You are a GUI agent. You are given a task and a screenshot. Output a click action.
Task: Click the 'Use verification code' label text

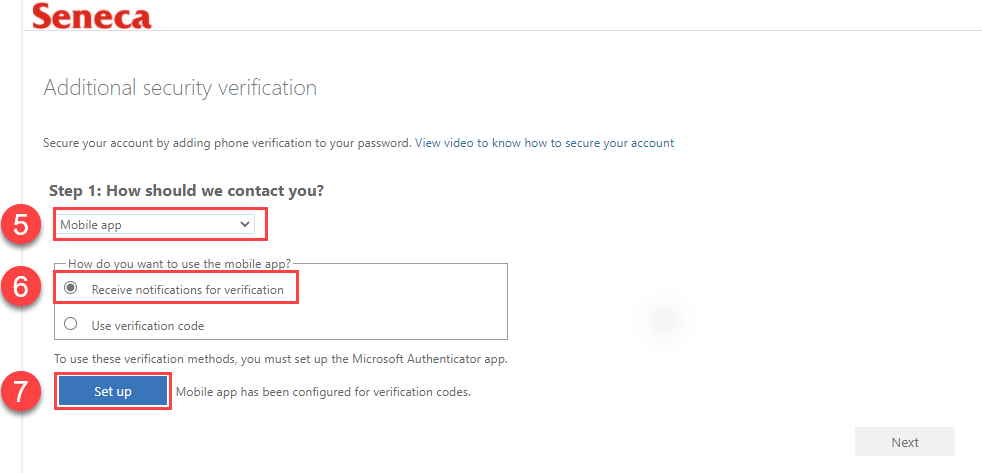148,326
